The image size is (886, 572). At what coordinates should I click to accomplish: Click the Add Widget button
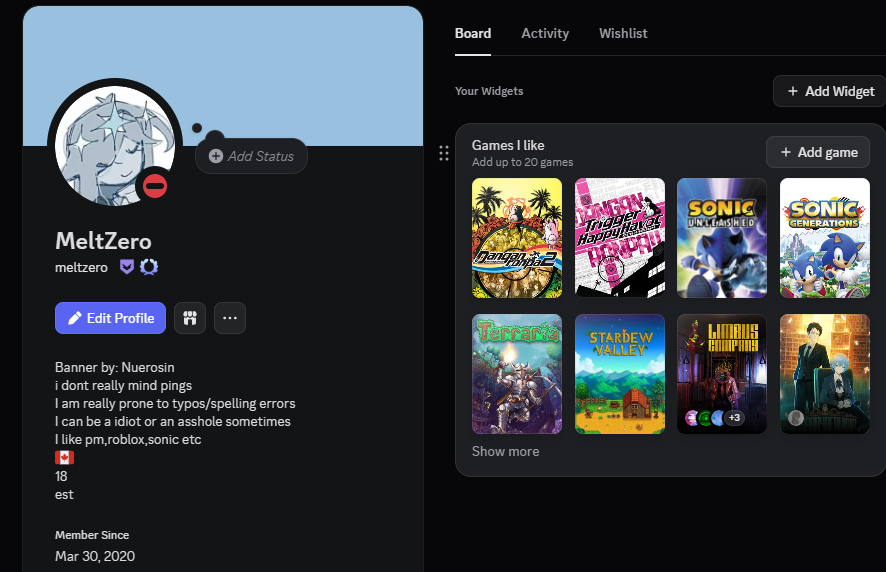tap(829, 91)
